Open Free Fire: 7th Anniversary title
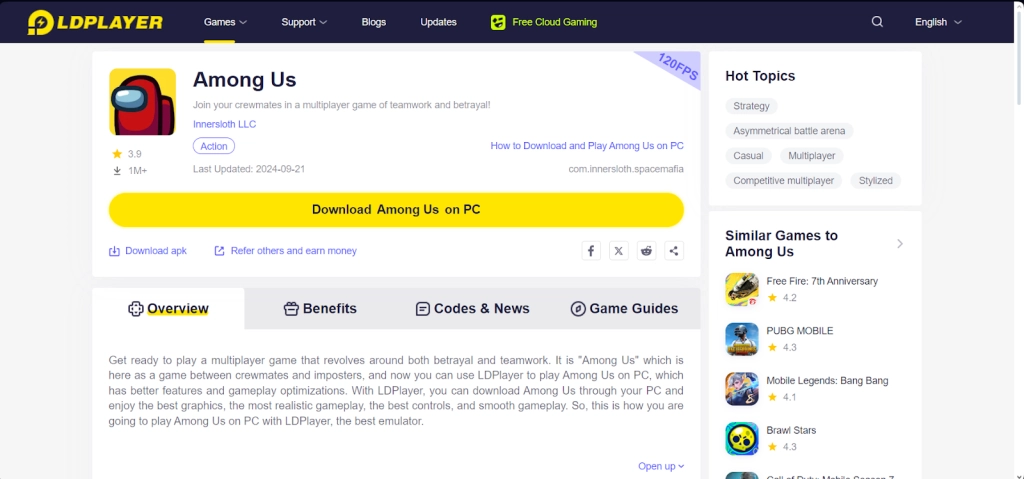 822,282
